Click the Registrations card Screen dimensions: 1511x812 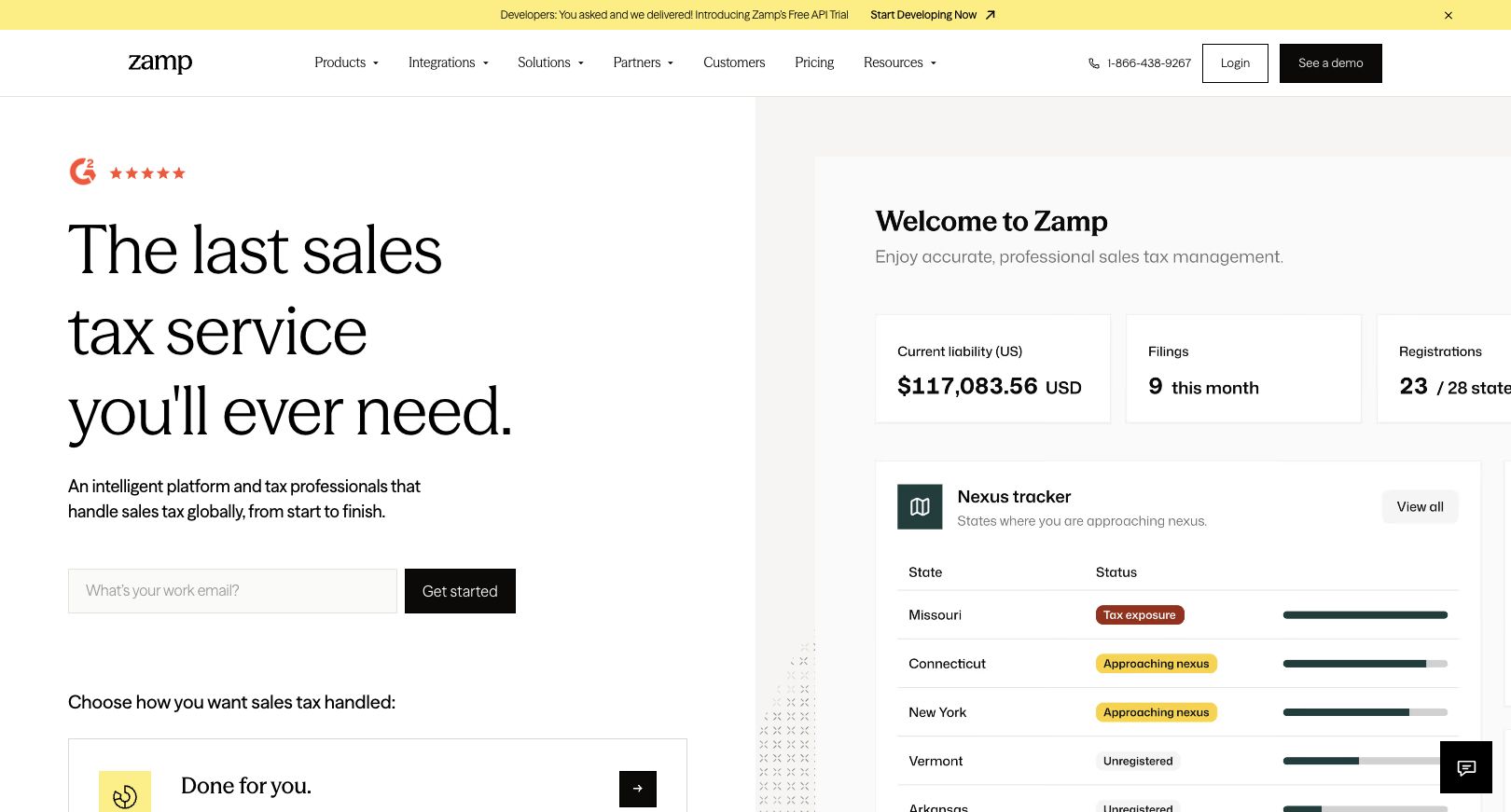1444,368
